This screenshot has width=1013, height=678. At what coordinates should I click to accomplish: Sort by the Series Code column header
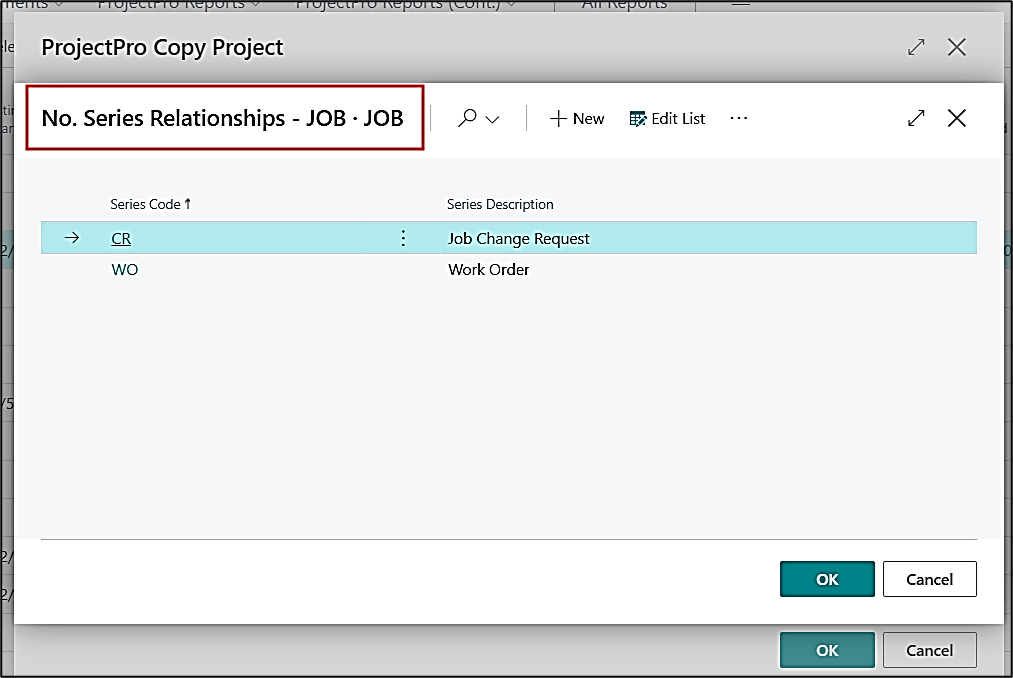[146, 204]
